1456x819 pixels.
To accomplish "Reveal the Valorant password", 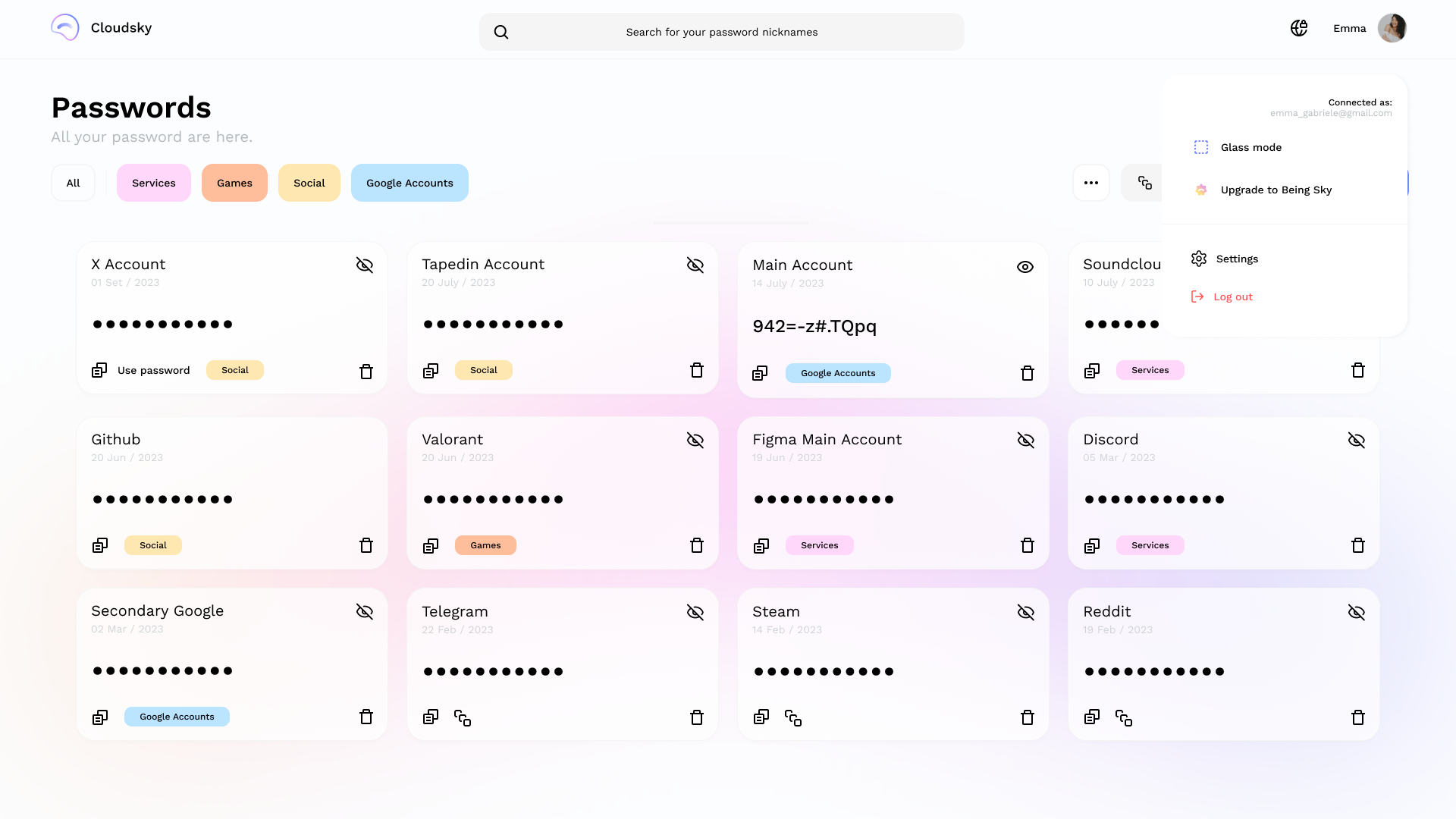I will tap(695, 440).
